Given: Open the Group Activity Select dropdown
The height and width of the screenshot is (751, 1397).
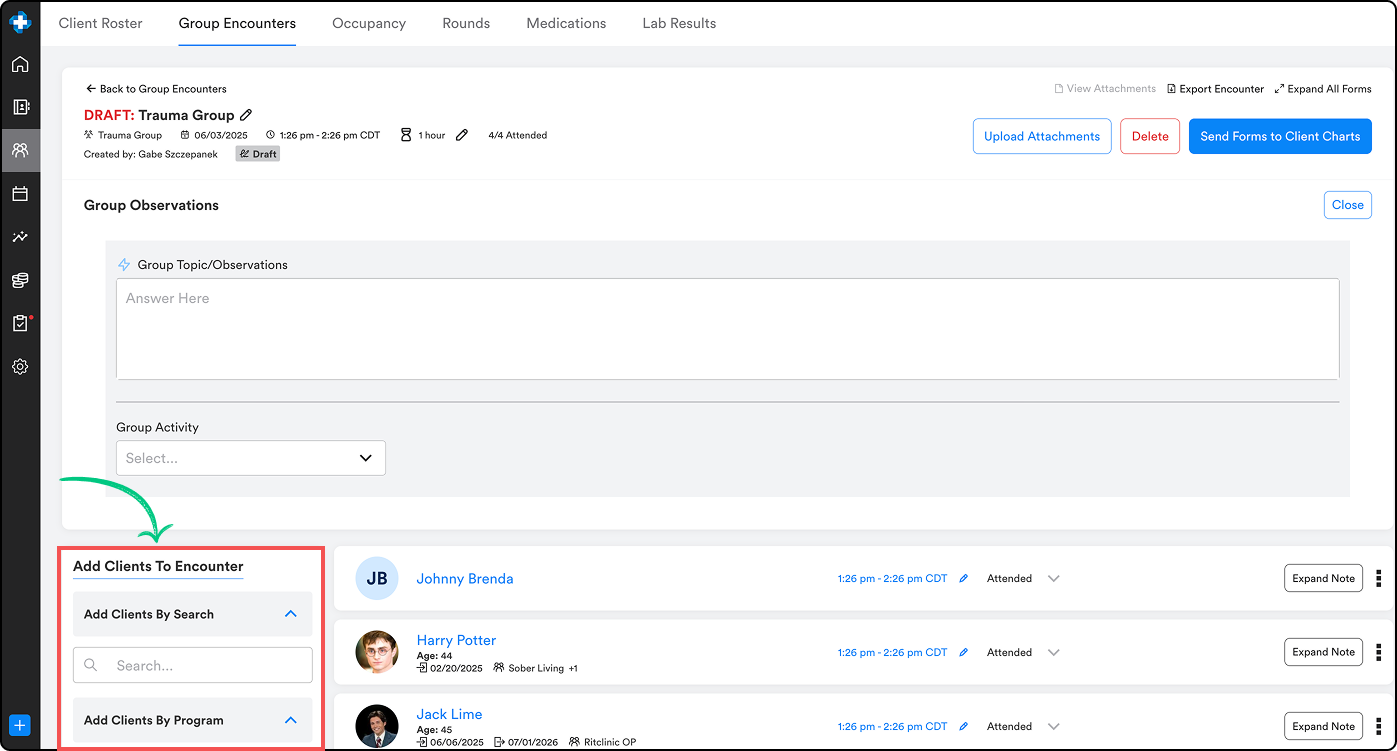Looking at the screenshot, I should (250, 457).
